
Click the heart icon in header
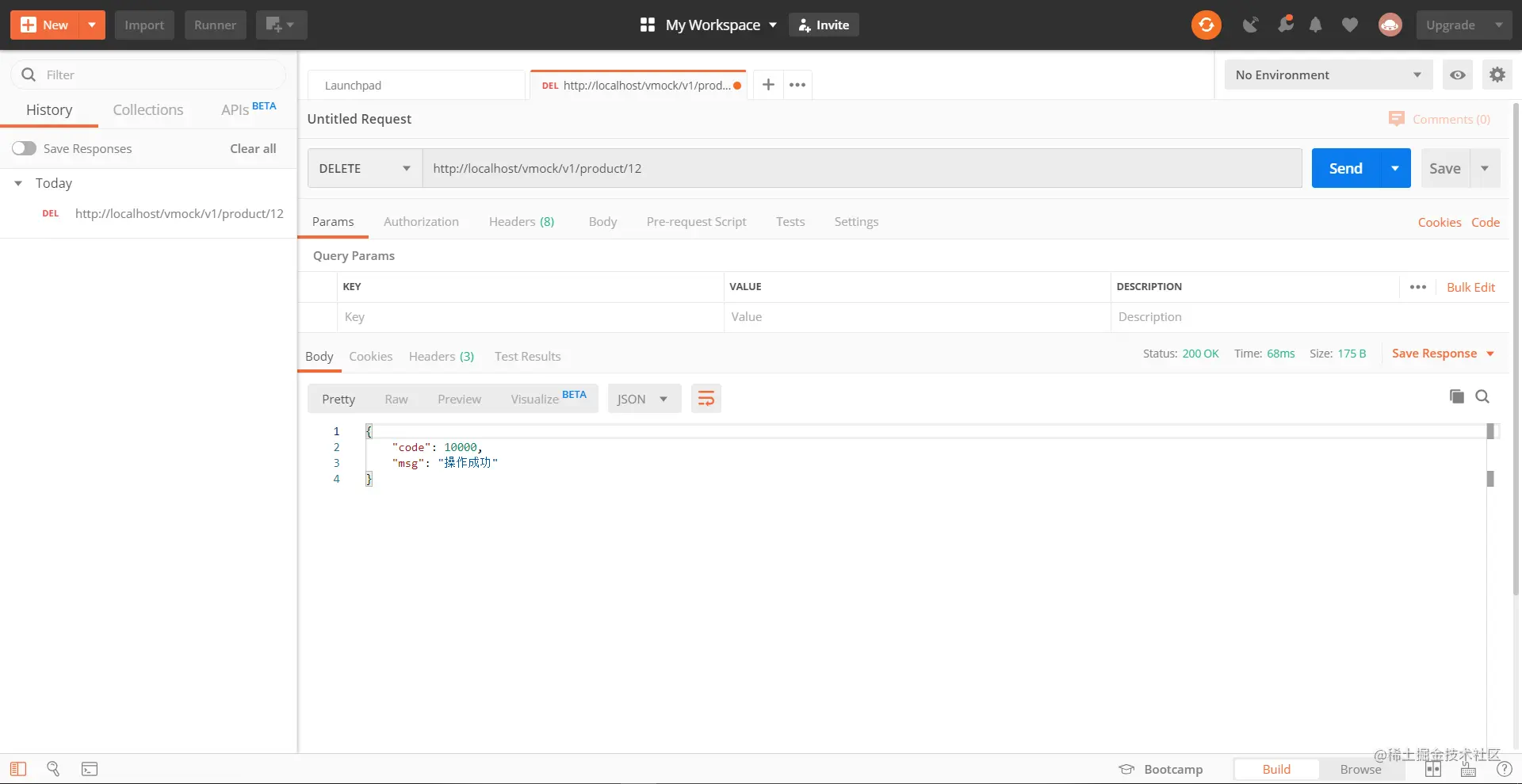1349,25
